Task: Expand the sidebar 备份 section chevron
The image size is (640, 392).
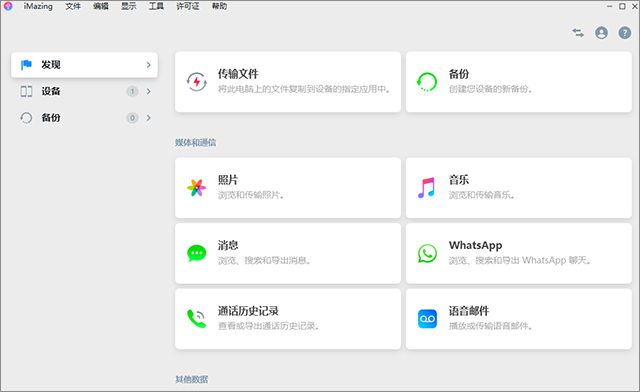Action: (149, 118)
